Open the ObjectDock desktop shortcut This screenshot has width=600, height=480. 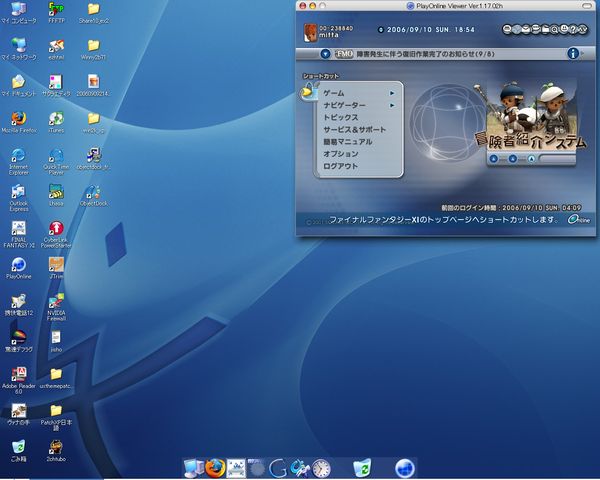pyautogui.click(x=94, y=195)
